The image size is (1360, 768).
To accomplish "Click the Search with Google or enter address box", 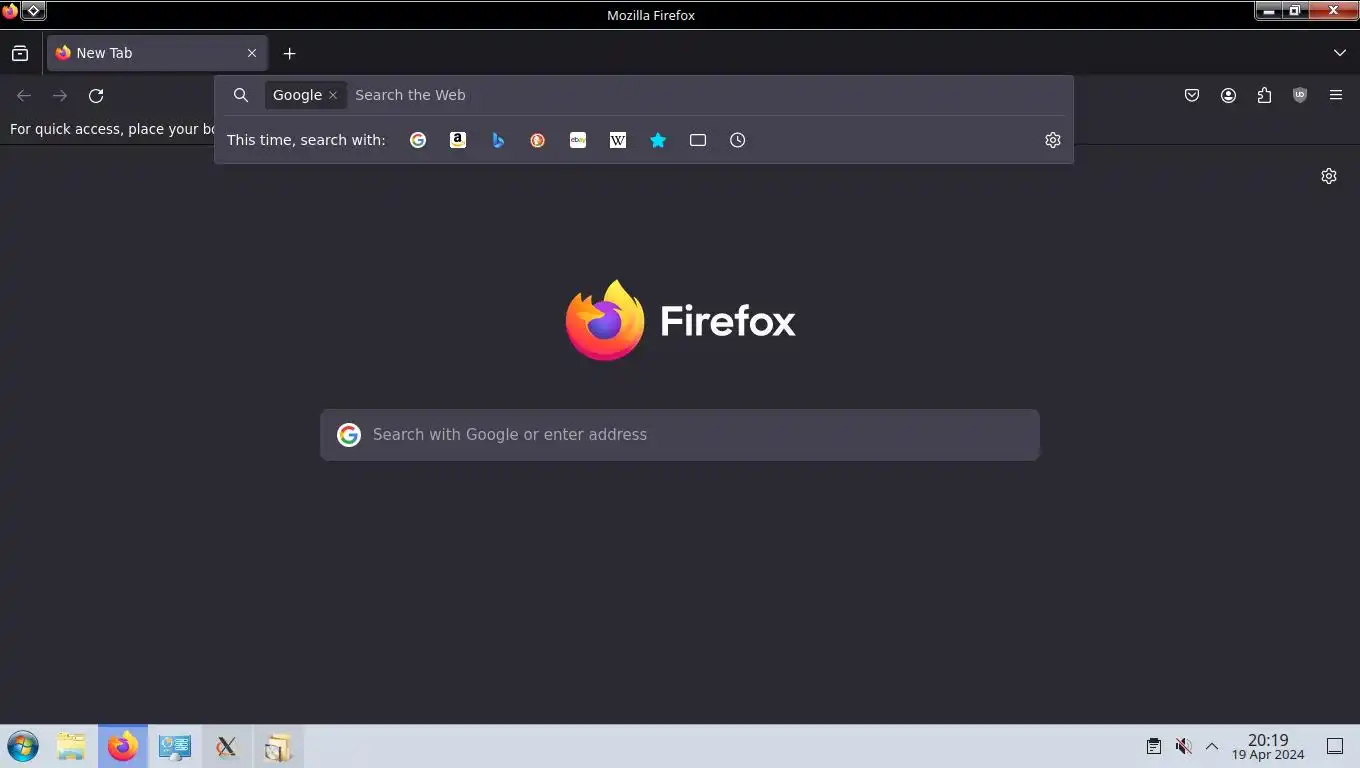I will point(680,435).
